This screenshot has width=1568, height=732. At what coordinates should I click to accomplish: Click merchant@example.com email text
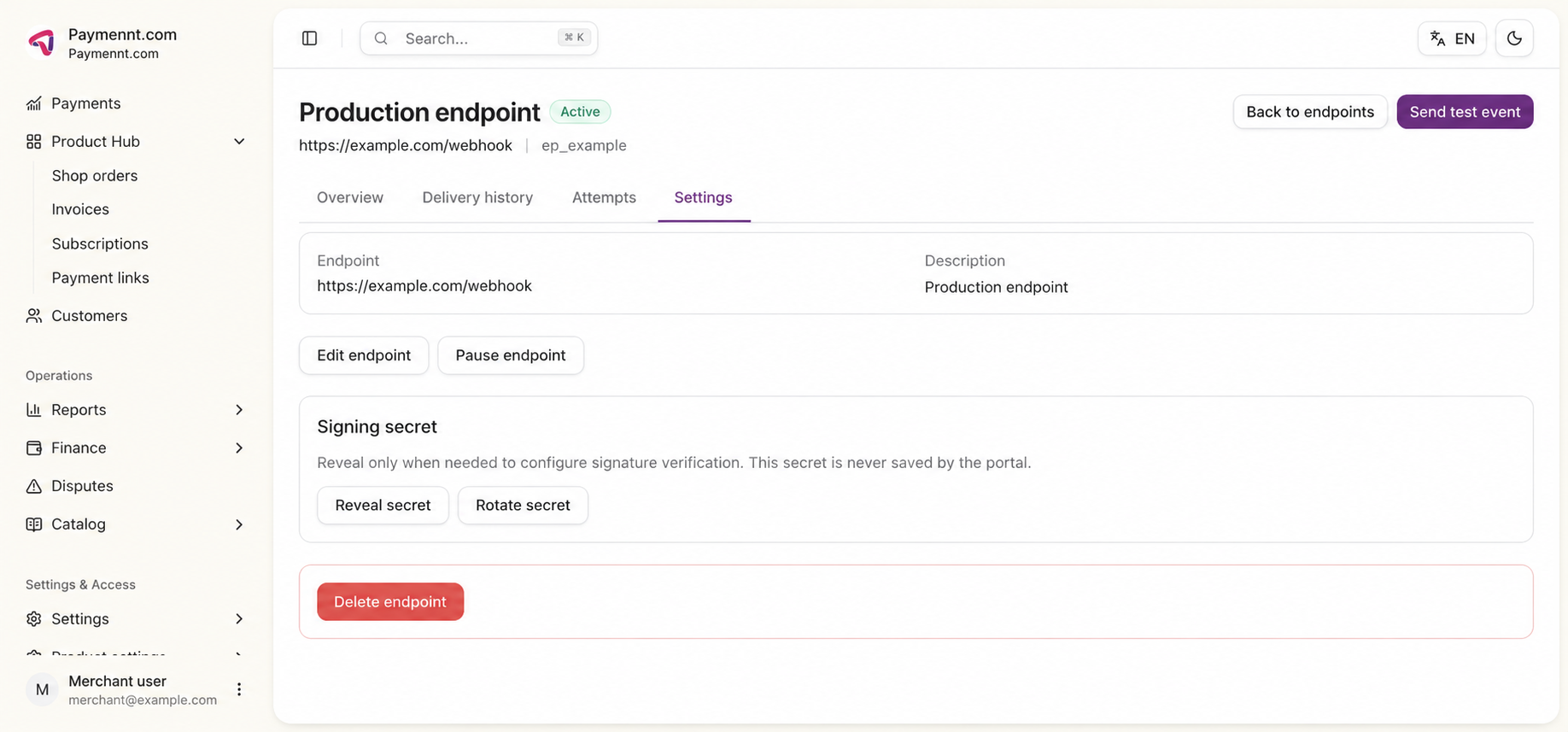(143, 700)
